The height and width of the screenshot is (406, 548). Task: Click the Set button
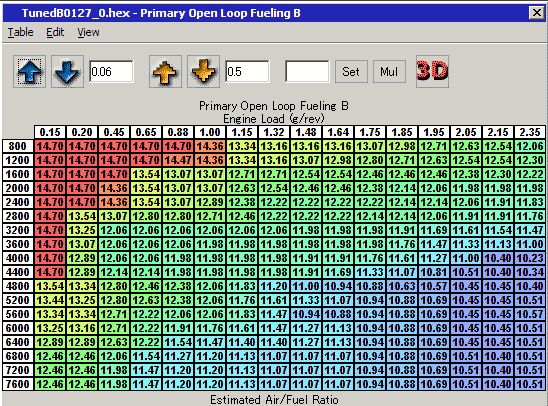(351, 72)
